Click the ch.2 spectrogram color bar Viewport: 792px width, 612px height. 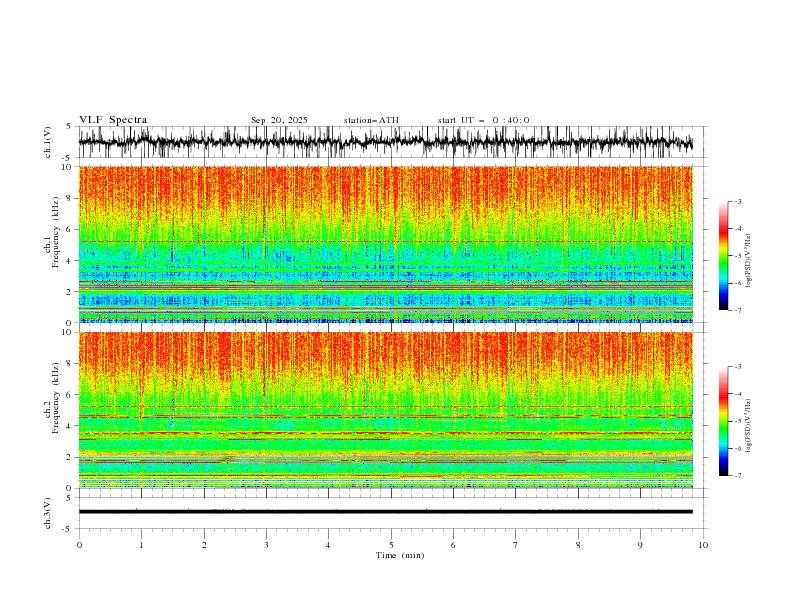(723, 421)
